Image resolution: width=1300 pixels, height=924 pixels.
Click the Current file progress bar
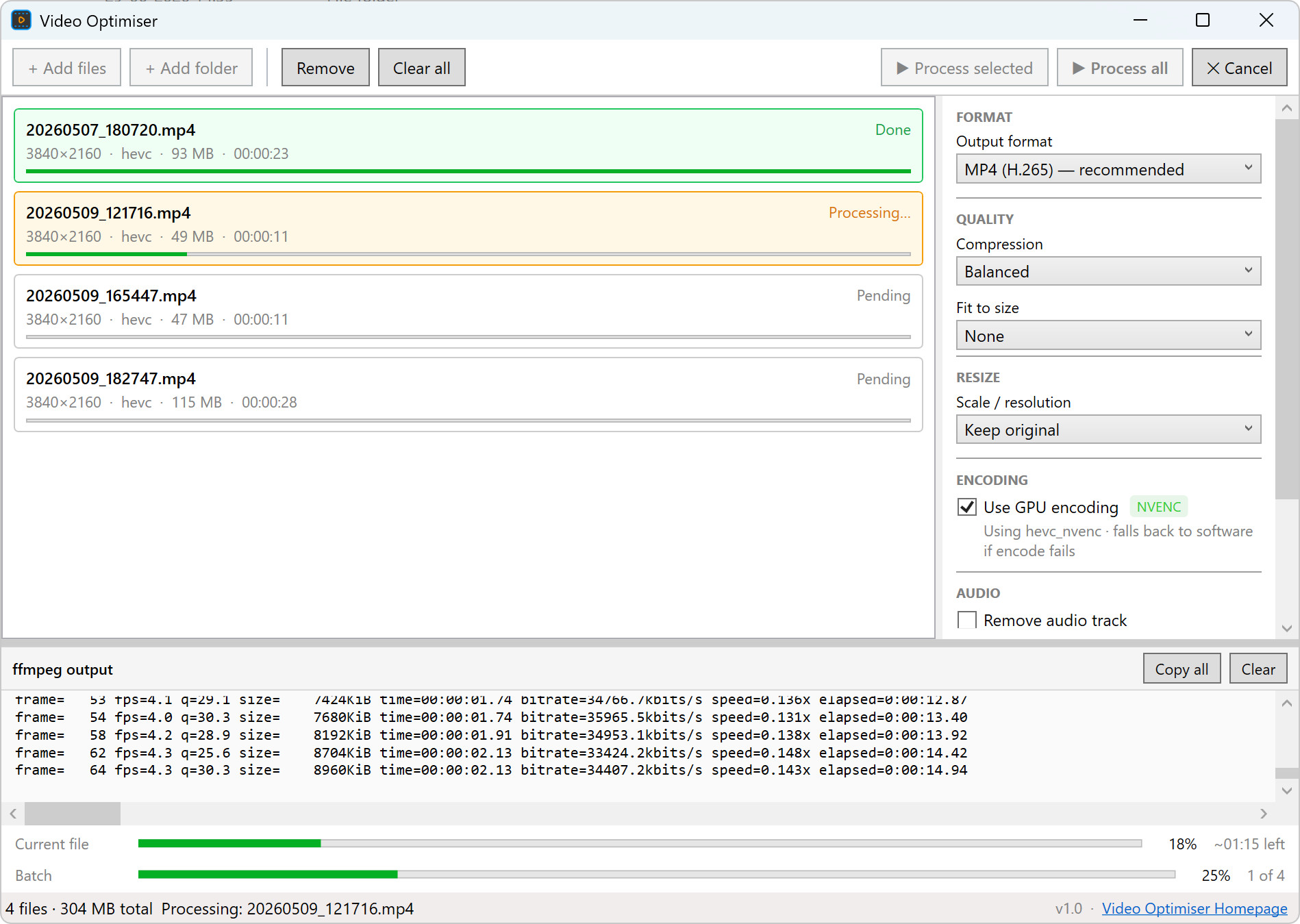[640, 843]
